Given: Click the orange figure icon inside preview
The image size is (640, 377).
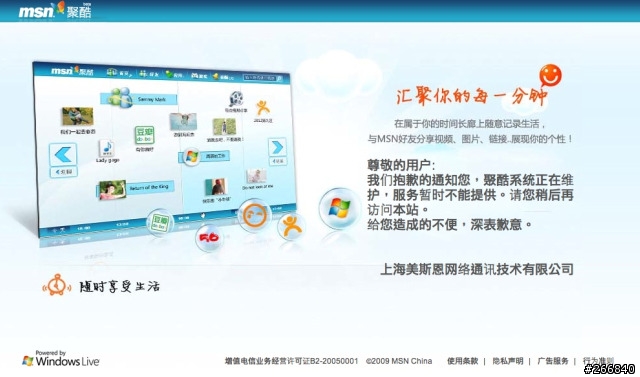Looking at the screenshot, I should (262, 108).
